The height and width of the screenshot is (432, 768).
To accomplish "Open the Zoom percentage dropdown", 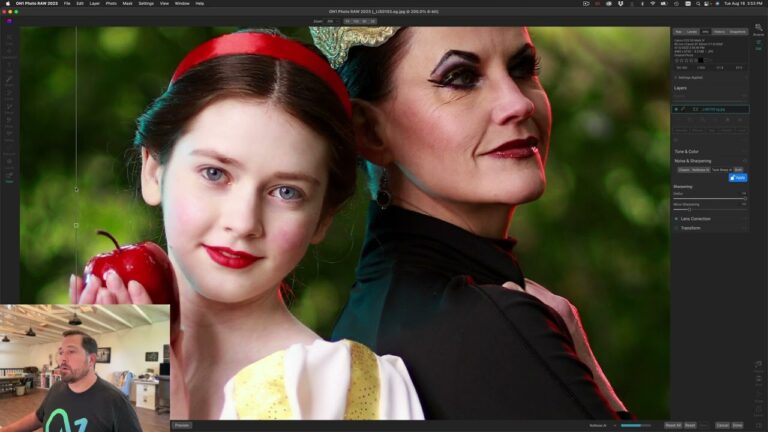I will [x=333, y=22].
